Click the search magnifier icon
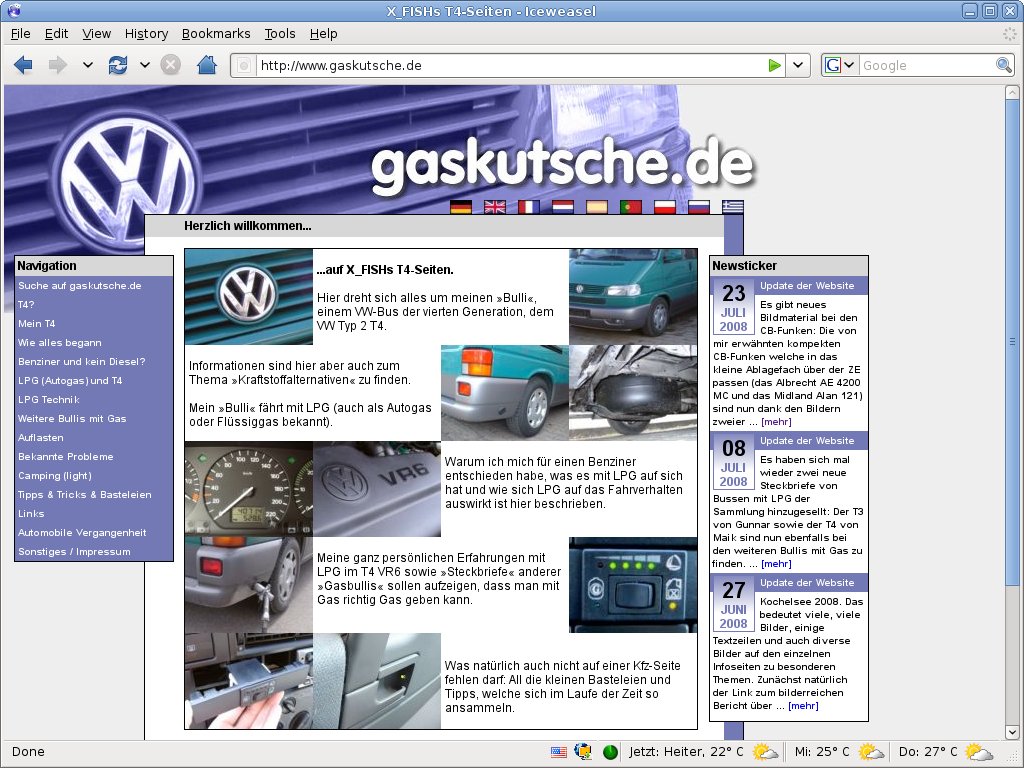The image size is (1024, 768). (1004, 65)
